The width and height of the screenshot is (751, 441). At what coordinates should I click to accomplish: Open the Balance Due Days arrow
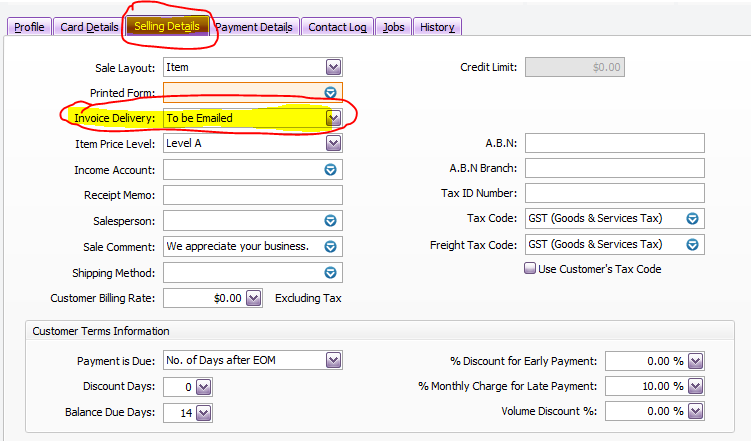[204, 413]
